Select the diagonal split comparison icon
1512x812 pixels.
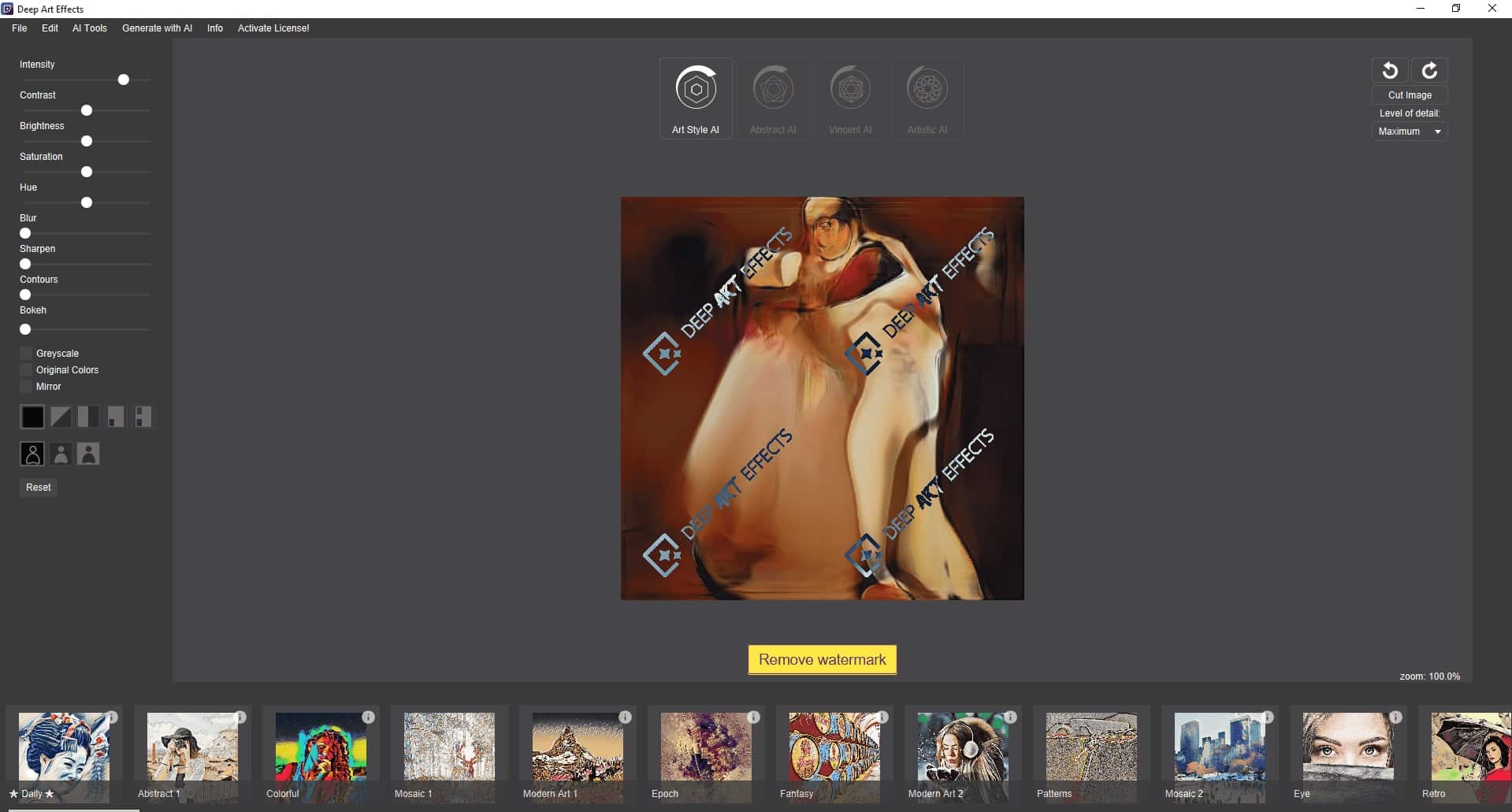[x=61, y=417]
